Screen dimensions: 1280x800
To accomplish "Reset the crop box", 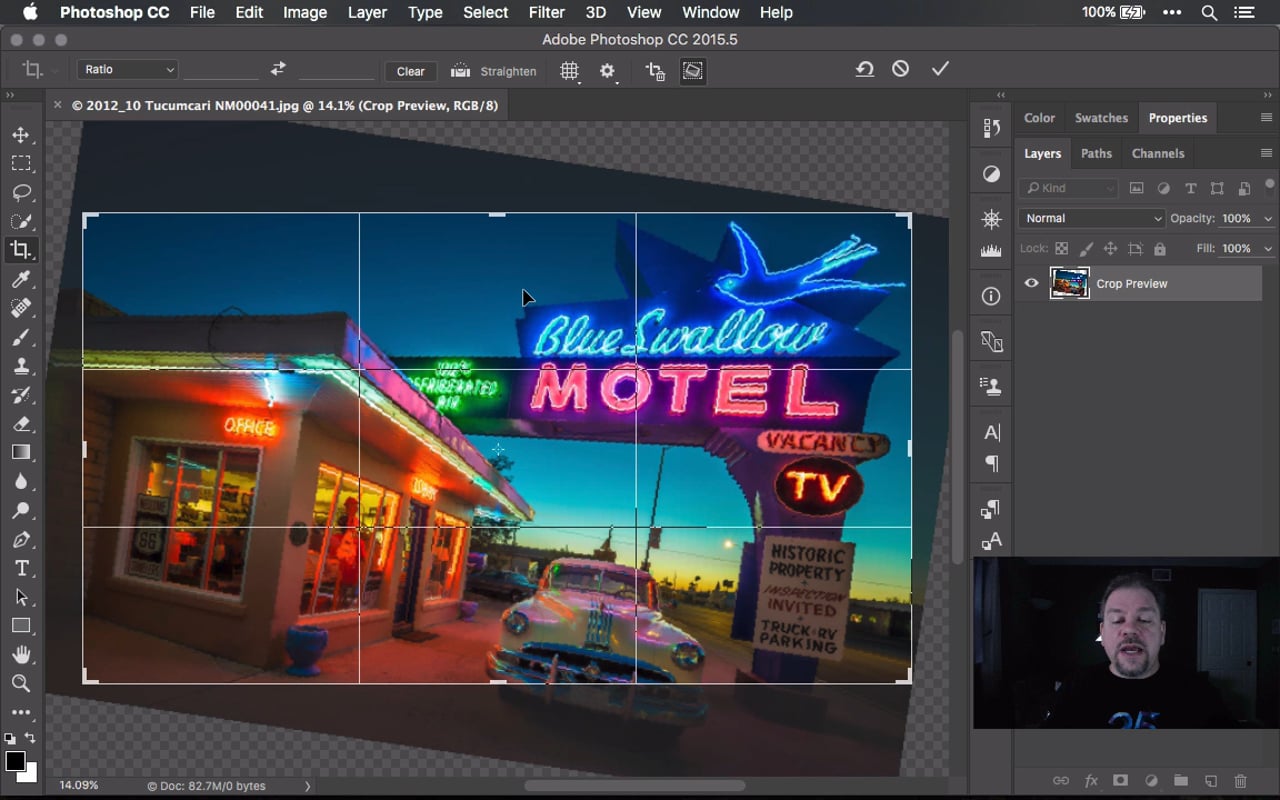I will coord(864,69).
